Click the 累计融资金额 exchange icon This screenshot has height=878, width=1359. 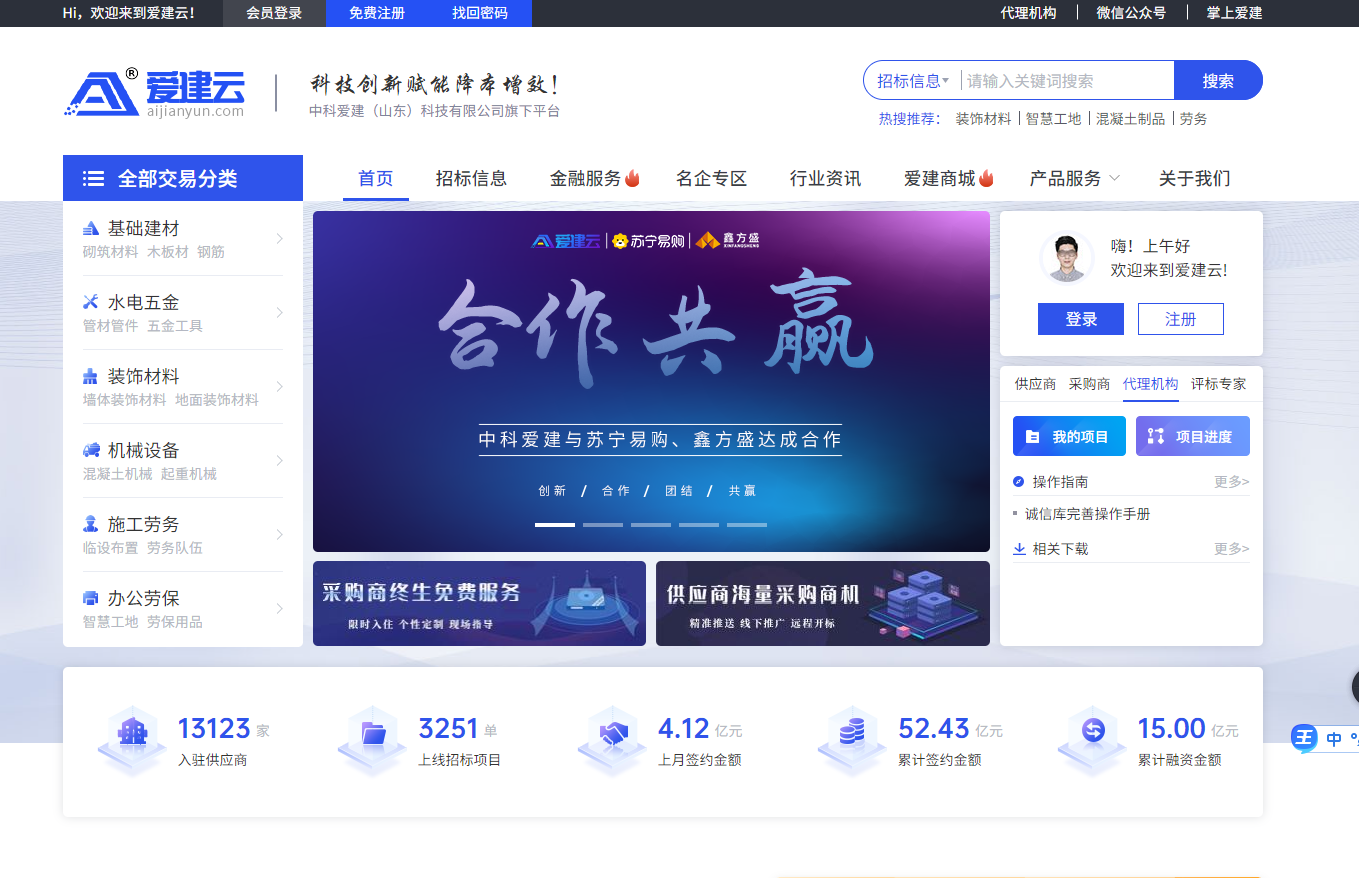pyautogui.click(x=1092, y=741)
